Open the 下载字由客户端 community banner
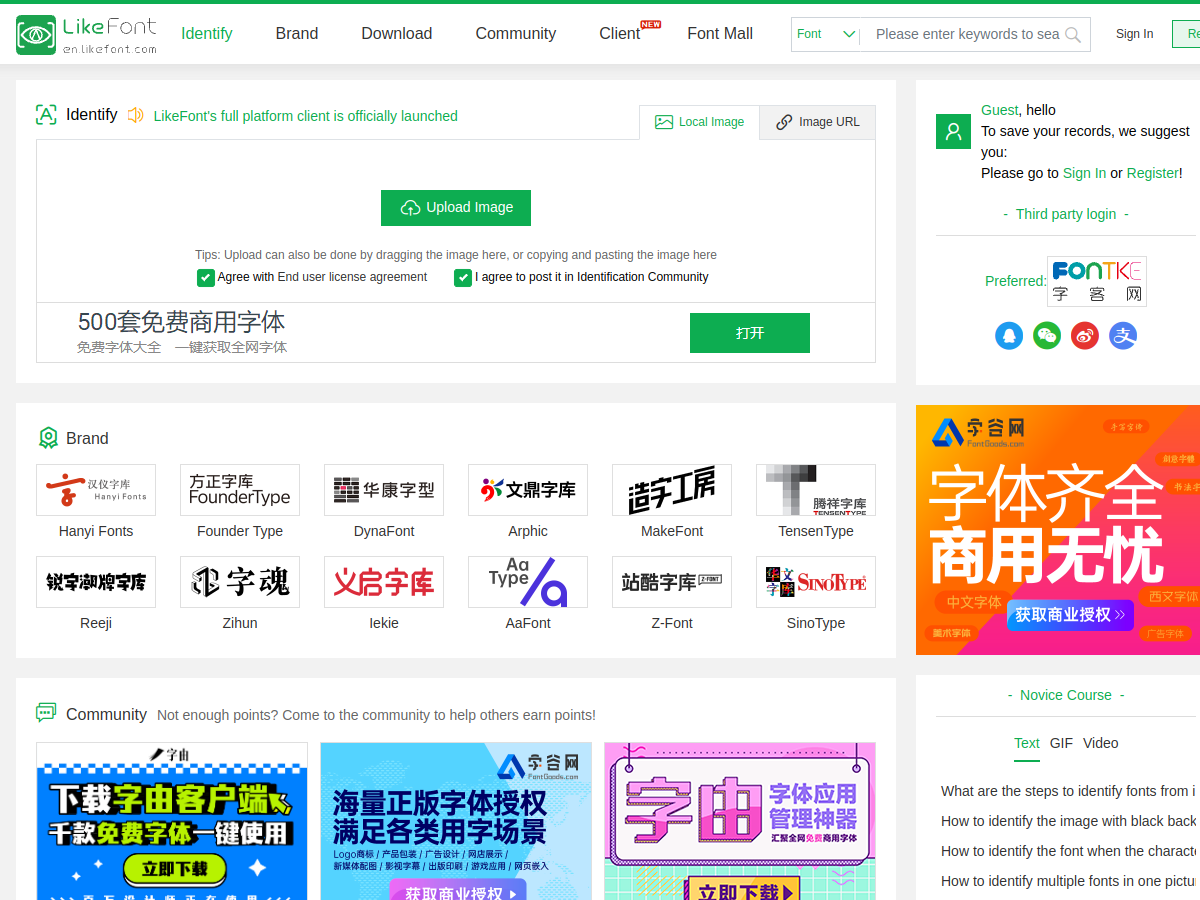1200x900 pixels. pos(172,821)
